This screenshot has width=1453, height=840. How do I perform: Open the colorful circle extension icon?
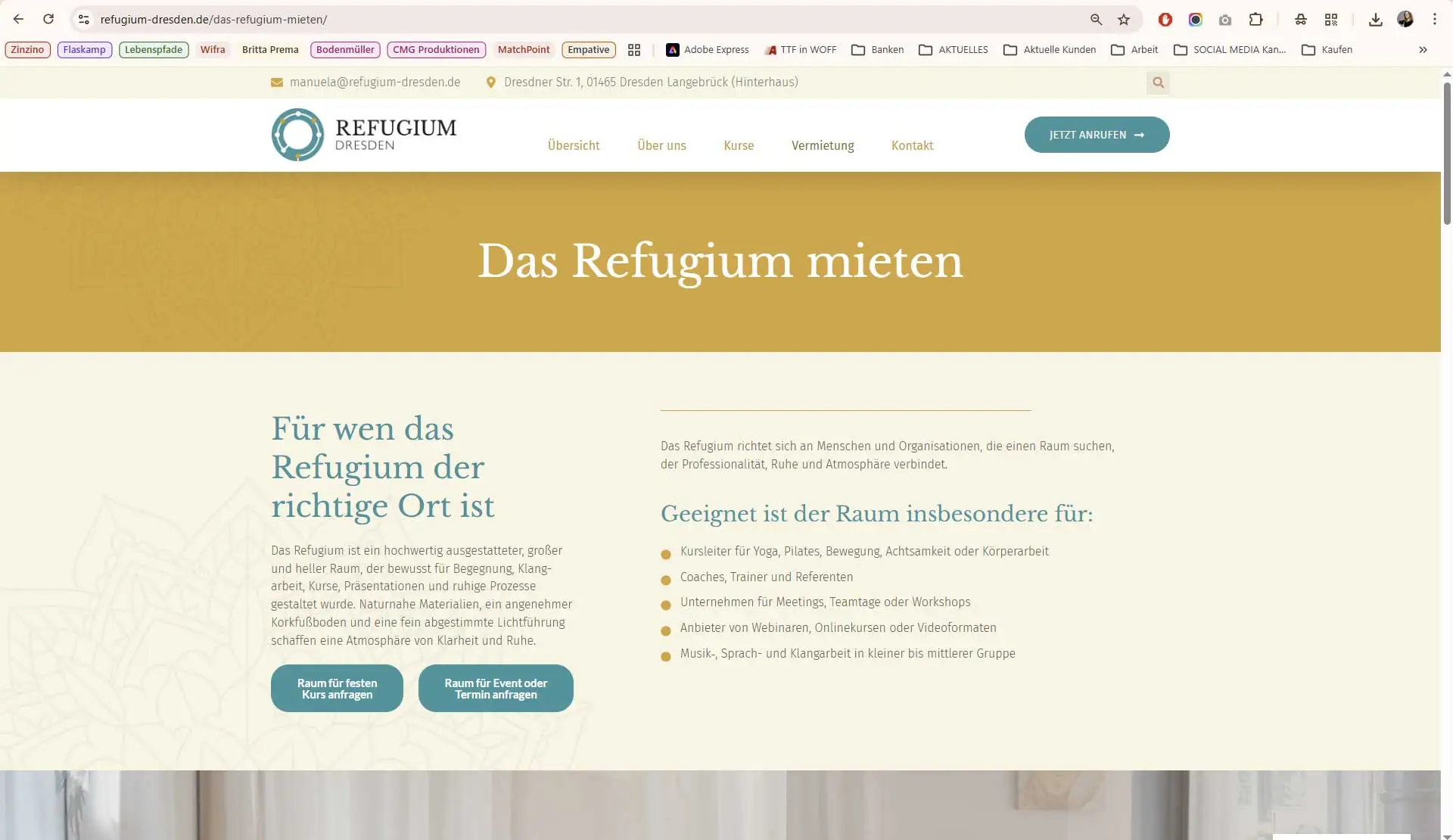point(1196,20)
